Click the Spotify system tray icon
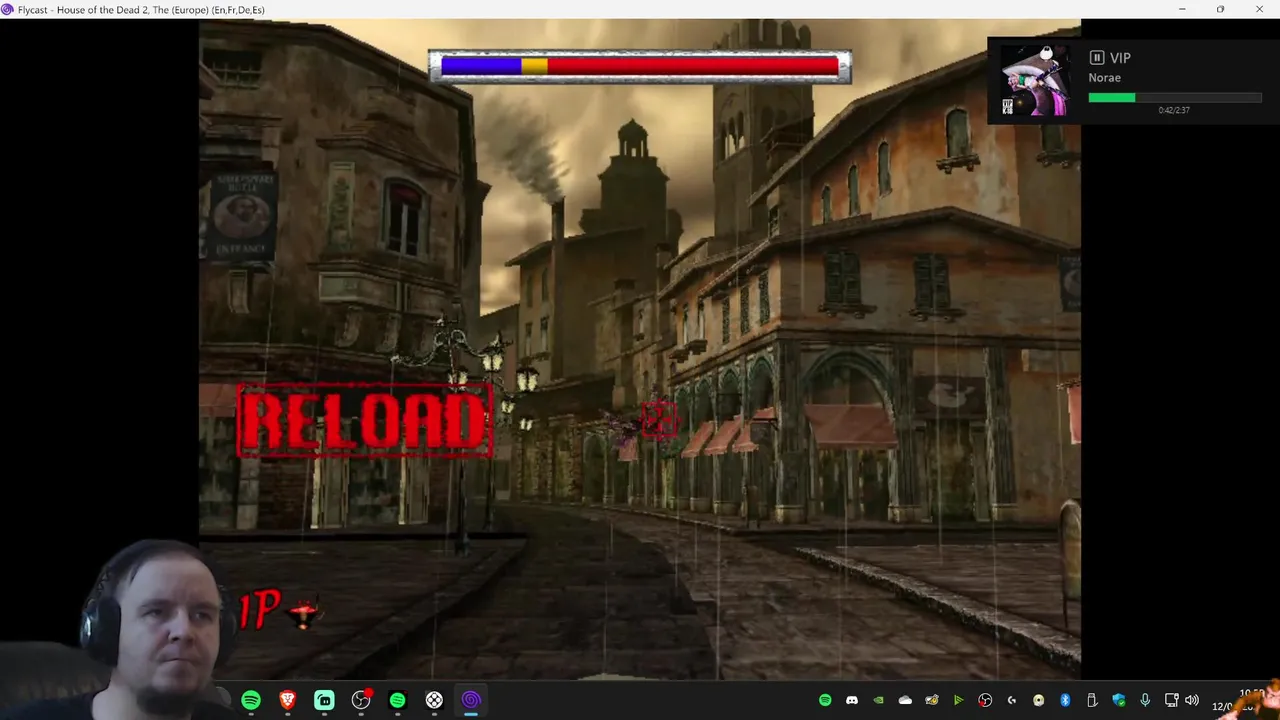Viewport: 1280px width, 720px height. point(825,701)
